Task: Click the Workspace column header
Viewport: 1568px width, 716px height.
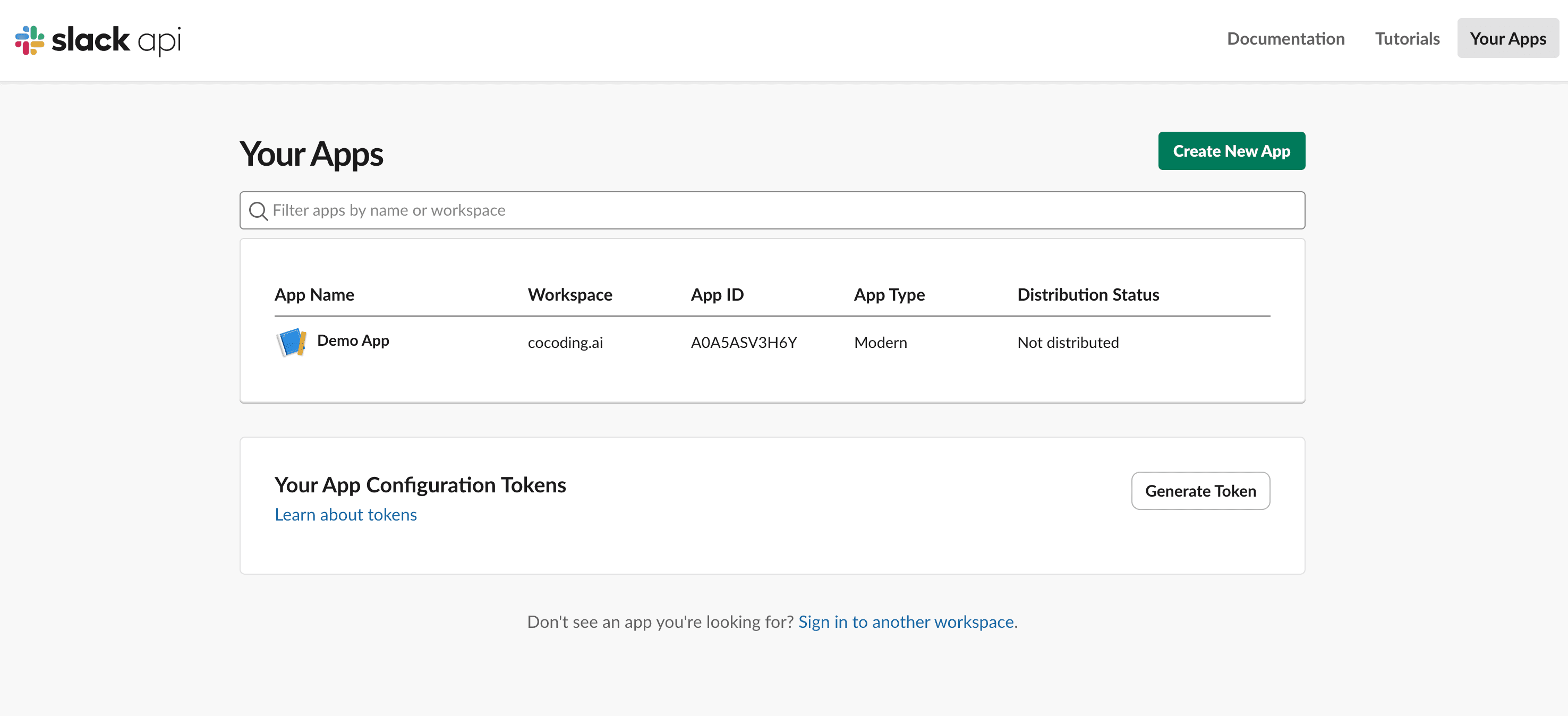Action: coord(570,295)
